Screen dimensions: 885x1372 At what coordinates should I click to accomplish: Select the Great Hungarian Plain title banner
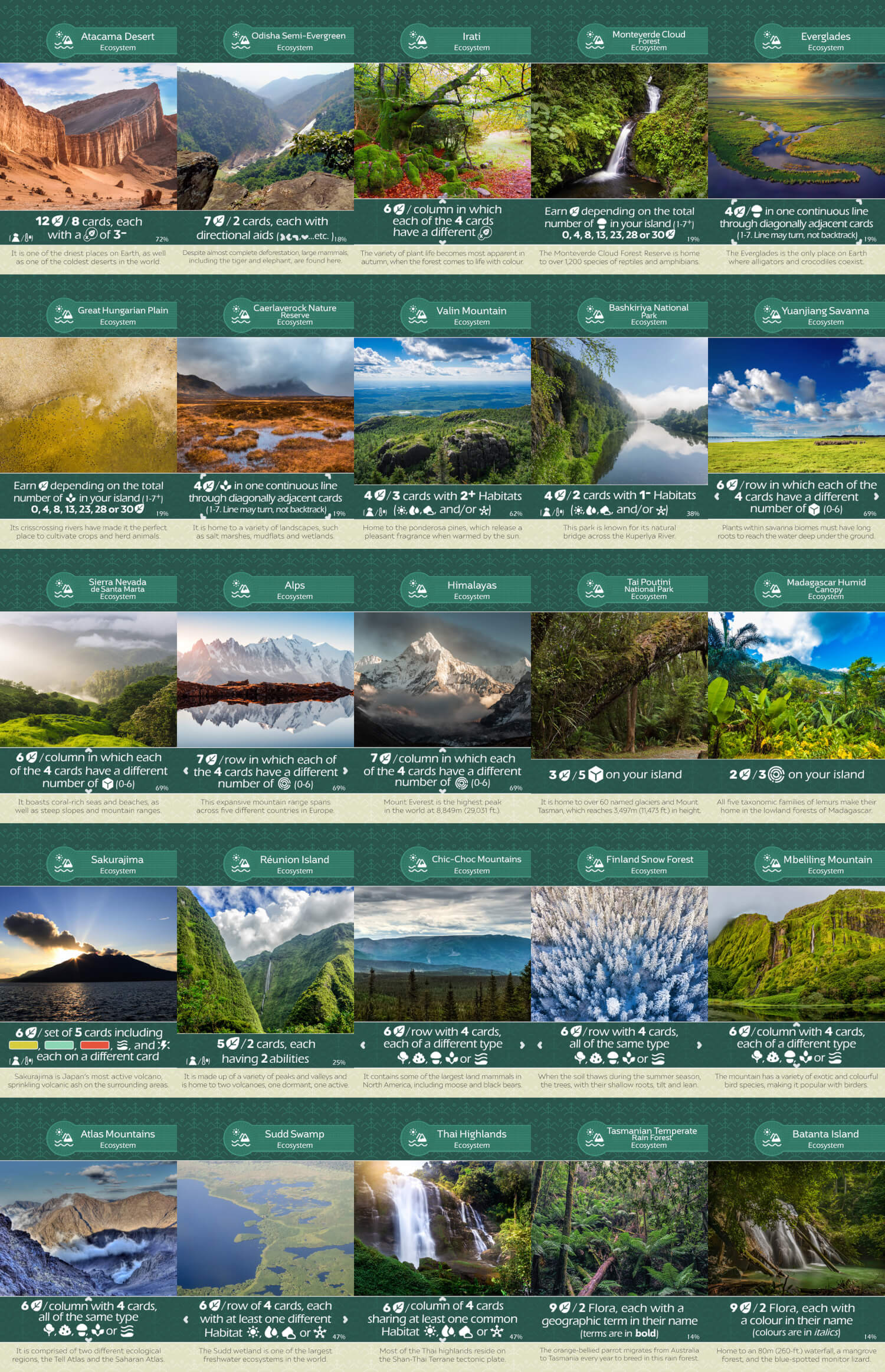(x=122, y=315)
